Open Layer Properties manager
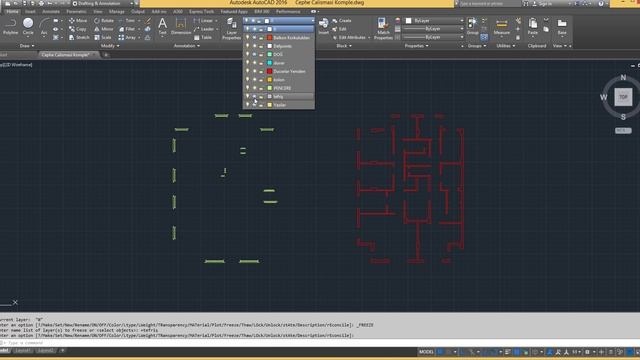 pyautogui.click(x=231, y=29)
